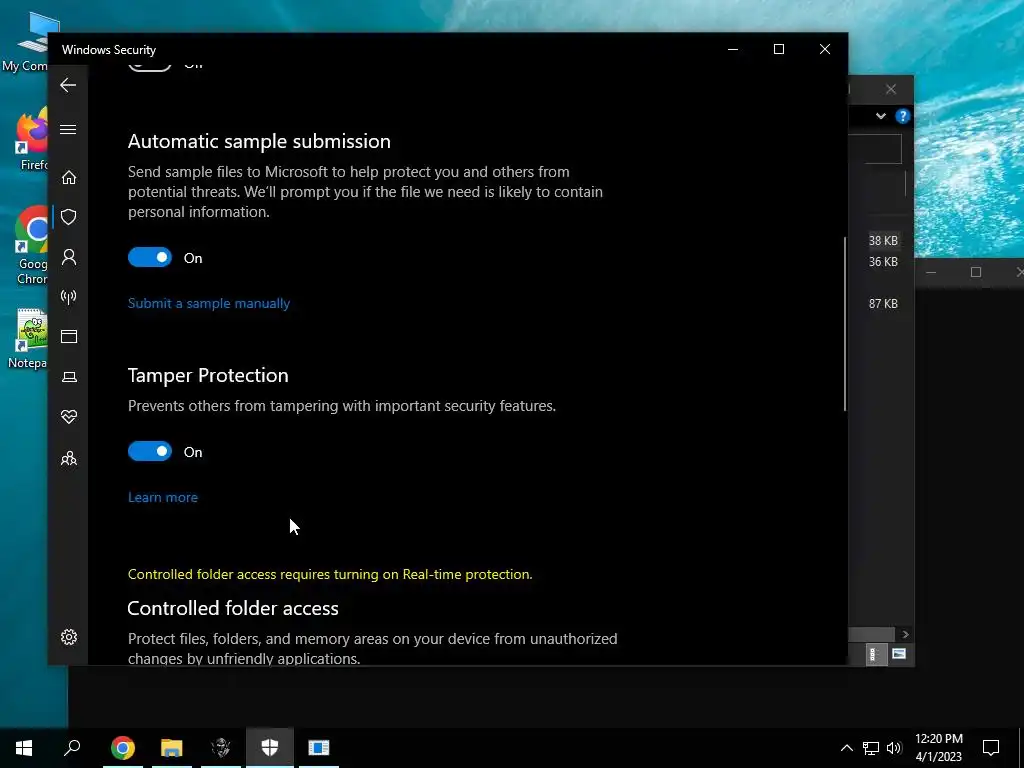Open Windows Security settings gear
Image resolution: width=1024 pixels, height=768 pixels.
[x=69, y=637]
